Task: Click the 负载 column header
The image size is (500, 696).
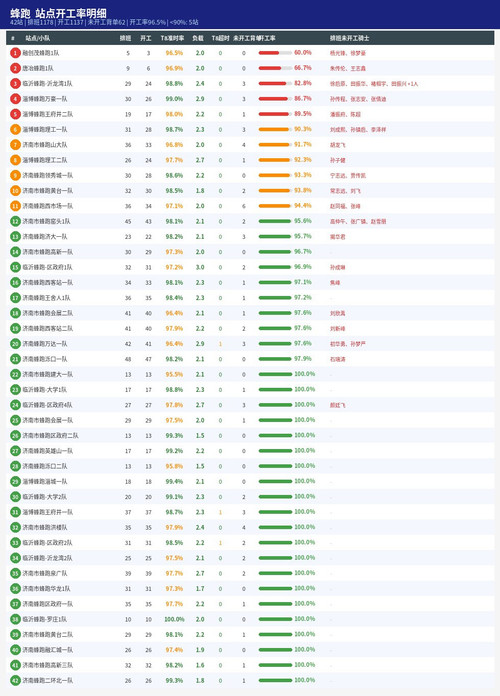Action: pyautogui.click(x=198, y=39)
